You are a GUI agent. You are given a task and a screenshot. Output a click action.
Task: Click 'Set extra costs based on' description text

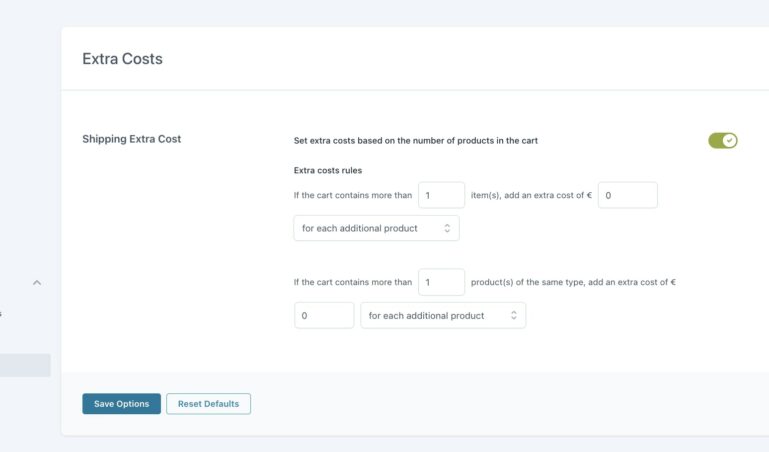point(415,141)
